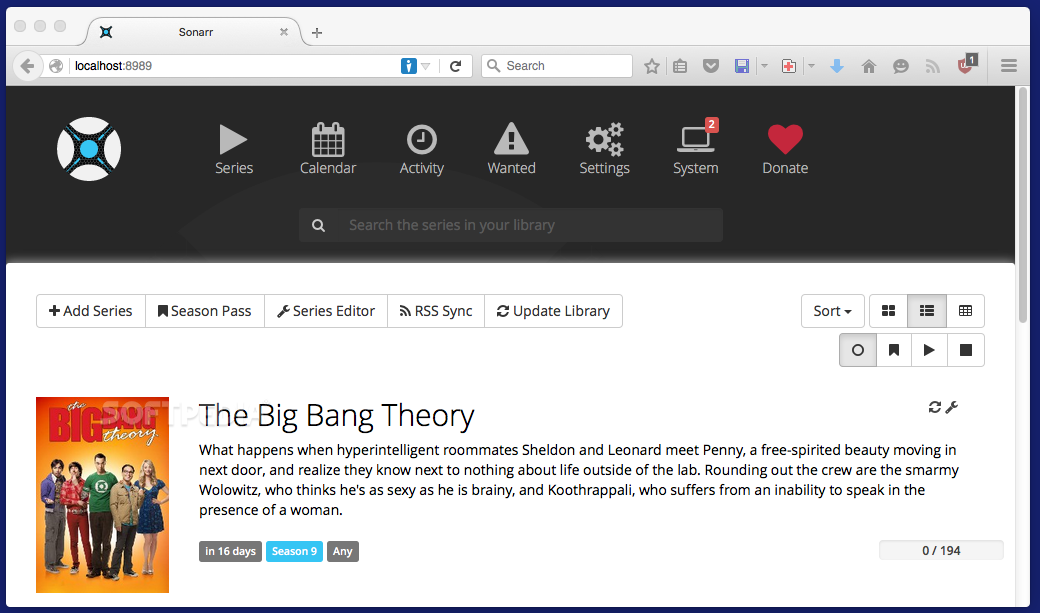Filter to show only ended series
The width and height of the screenshot is (1040, 613).
click(964, 350)
